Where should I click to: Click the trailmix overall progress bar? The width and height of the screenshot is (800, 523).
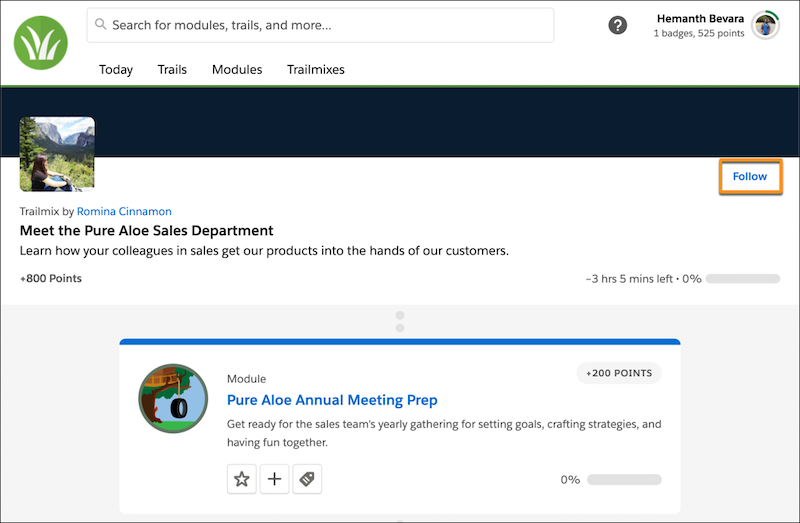coord(743,279)
